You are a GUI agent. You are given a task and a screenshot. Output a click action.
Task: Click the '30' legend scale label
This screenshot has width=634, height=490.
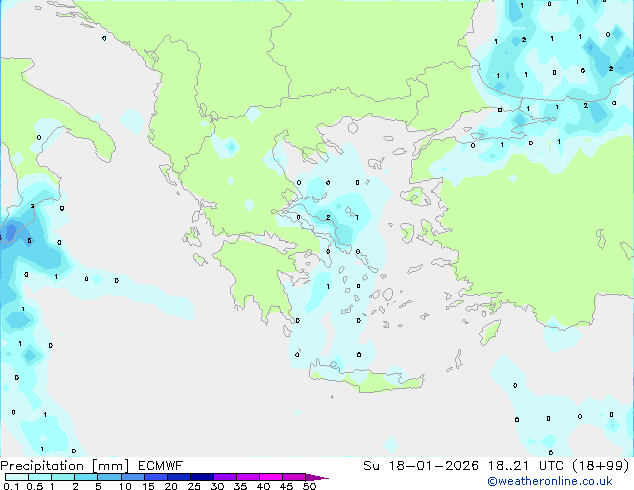pyautogui.click(x=217, y=486)
